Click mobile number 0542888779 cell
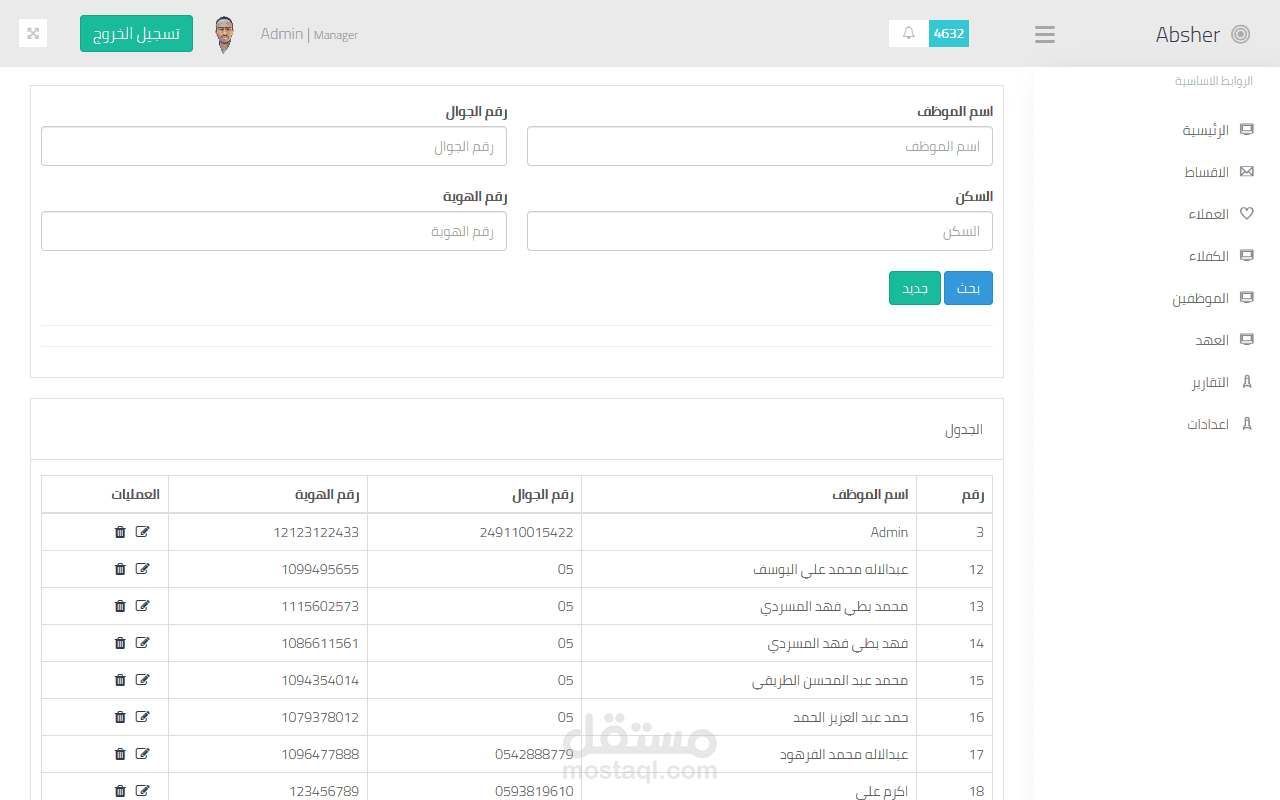Image resolution: width=1280 pixels, height=800 pixels. 474,754
